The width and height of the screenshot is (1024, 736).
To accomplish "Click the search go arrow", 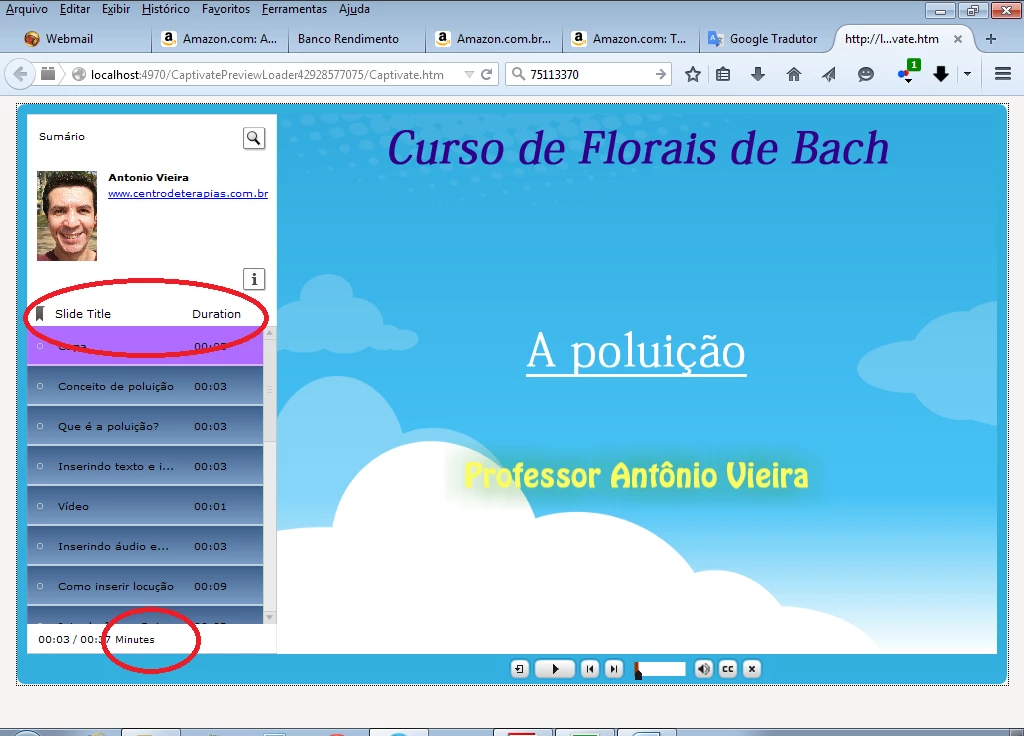I will 661,74.
